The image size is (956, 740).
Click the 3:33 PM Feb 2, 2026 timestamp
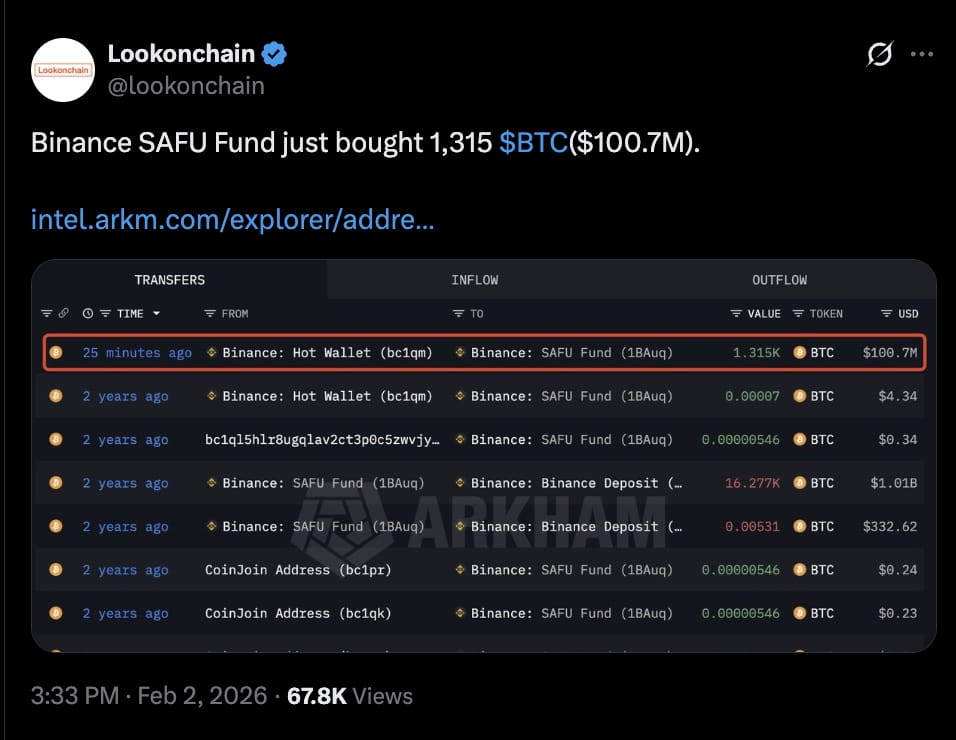click(x=149, y=695)
